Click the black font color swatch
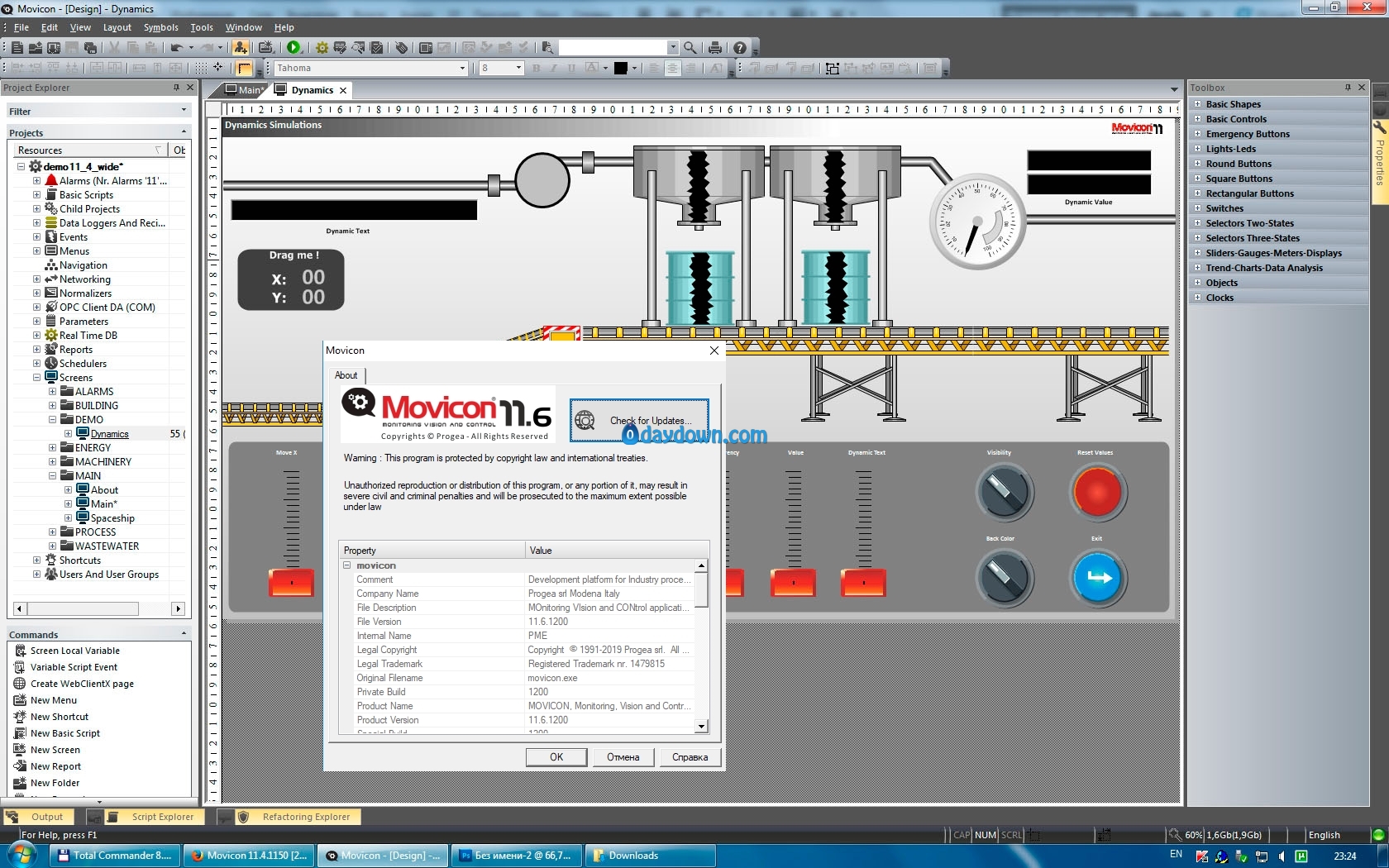Viewport: 1389px width, 868px height. coord(621,68)
